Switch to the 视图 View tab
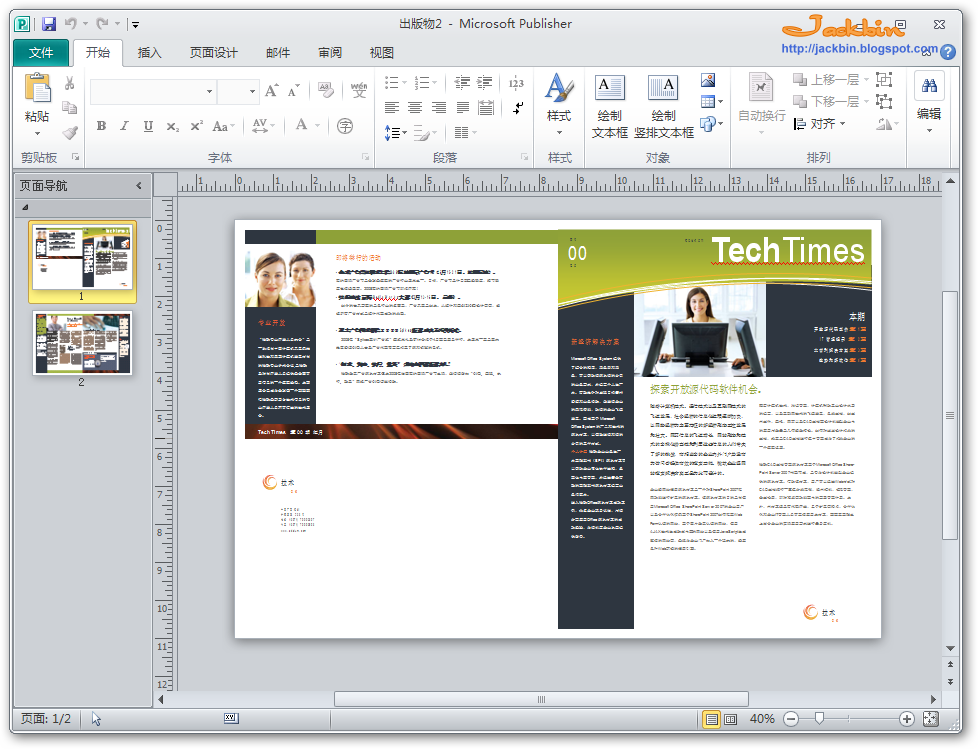This screenshot has width=978, height=749. [x=381, y=53]
